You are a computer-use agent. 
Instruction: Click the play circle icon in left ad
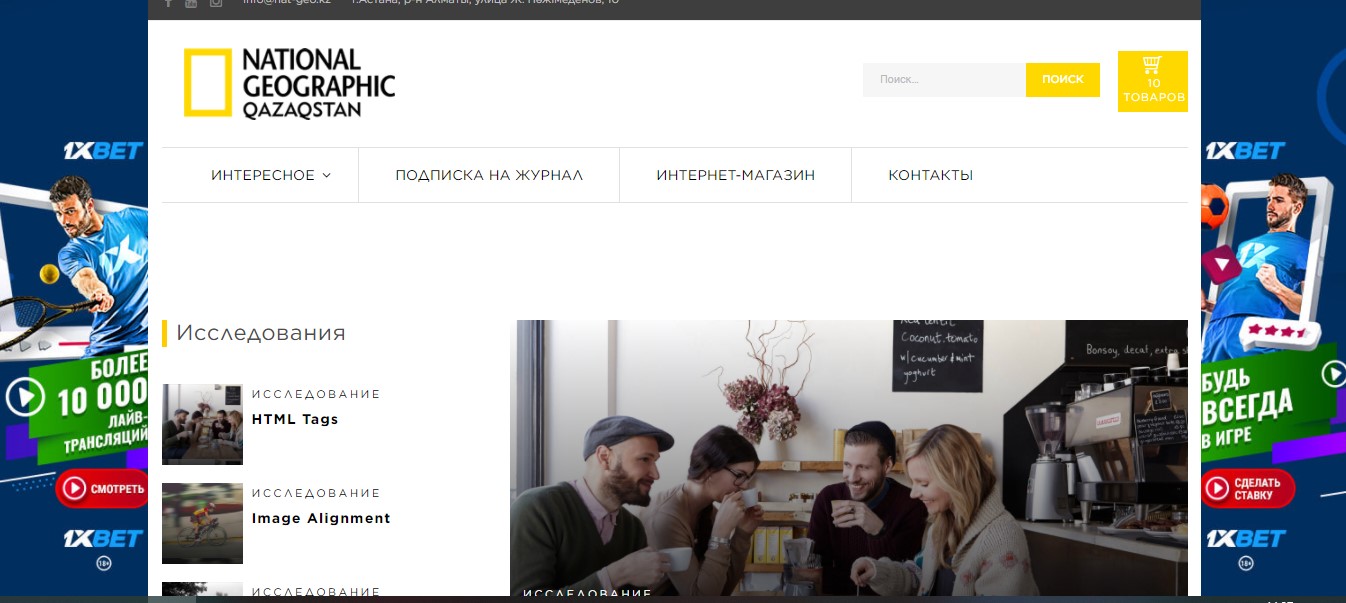click(25, 397)
